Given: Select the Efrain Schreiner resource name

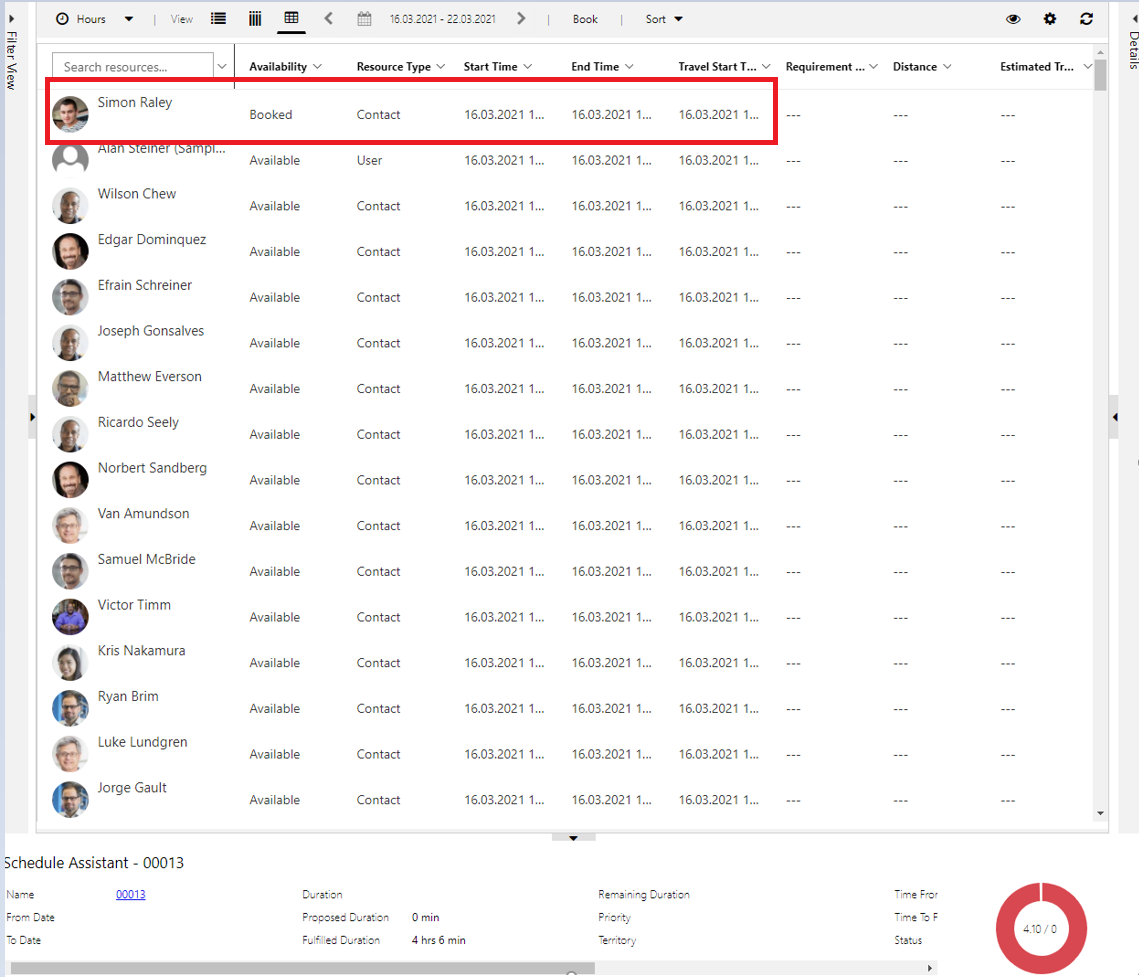Looking at the screenshot, I should [x=145, y=285].
